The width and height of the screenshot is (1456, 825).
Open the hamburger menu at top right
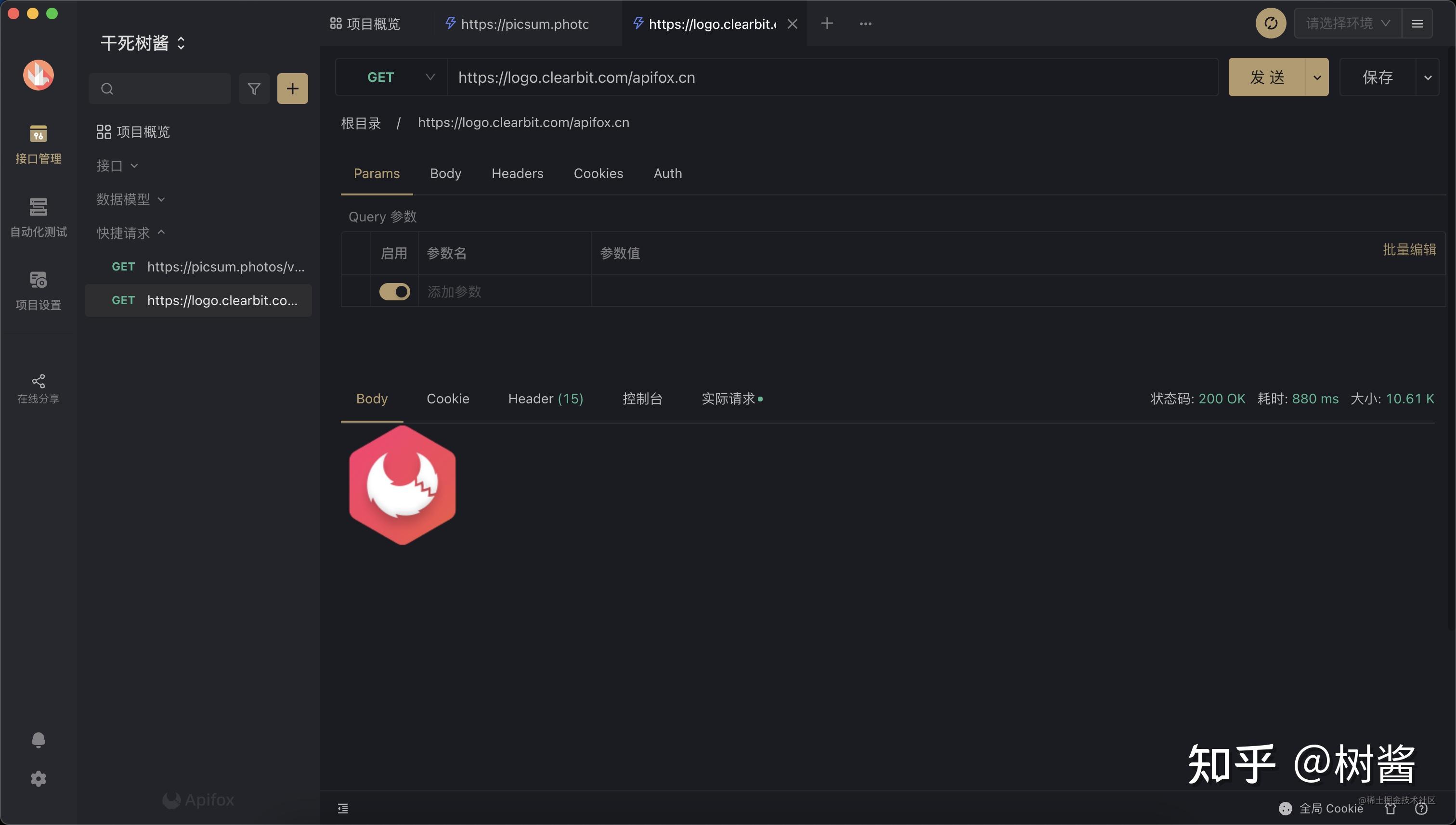click(1417, 23)
